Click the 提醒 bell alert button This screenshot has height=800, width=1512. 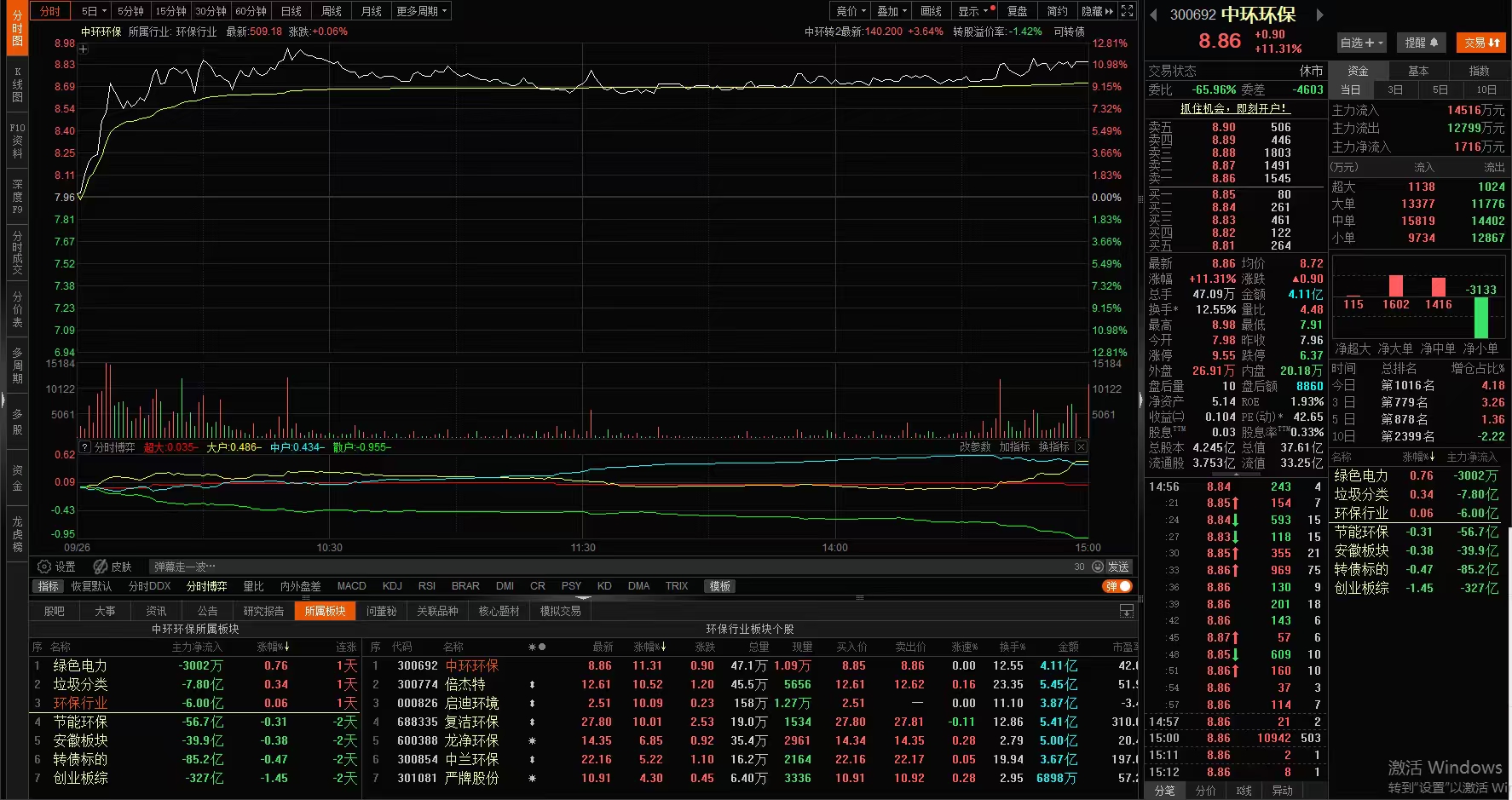point(1421,43)
